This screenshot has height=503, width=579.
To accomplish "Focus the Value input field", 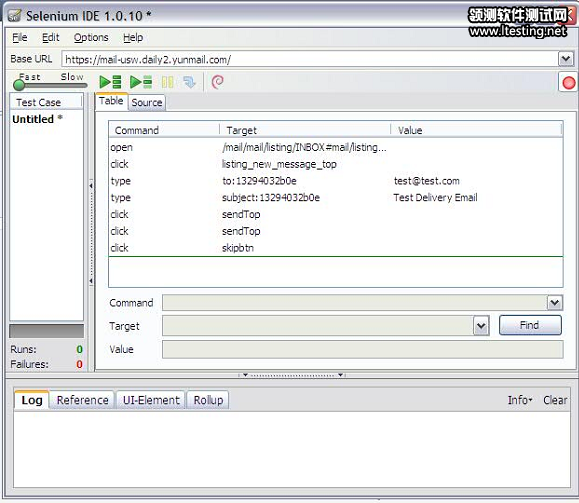I will (x=363, y=349).
